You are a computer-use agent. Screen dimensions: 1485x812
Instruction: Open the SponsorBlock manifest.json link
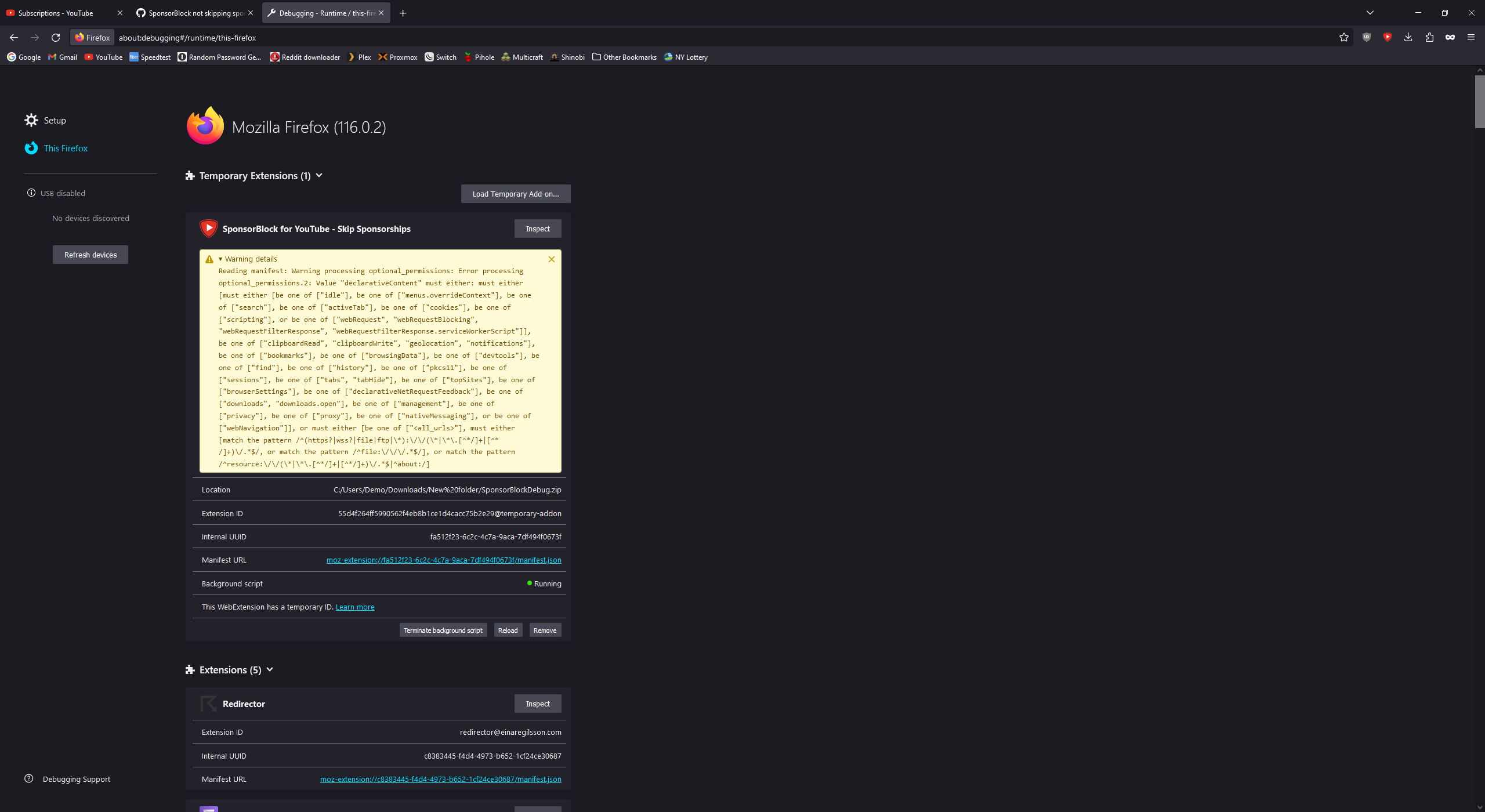[x=443, y=560]
